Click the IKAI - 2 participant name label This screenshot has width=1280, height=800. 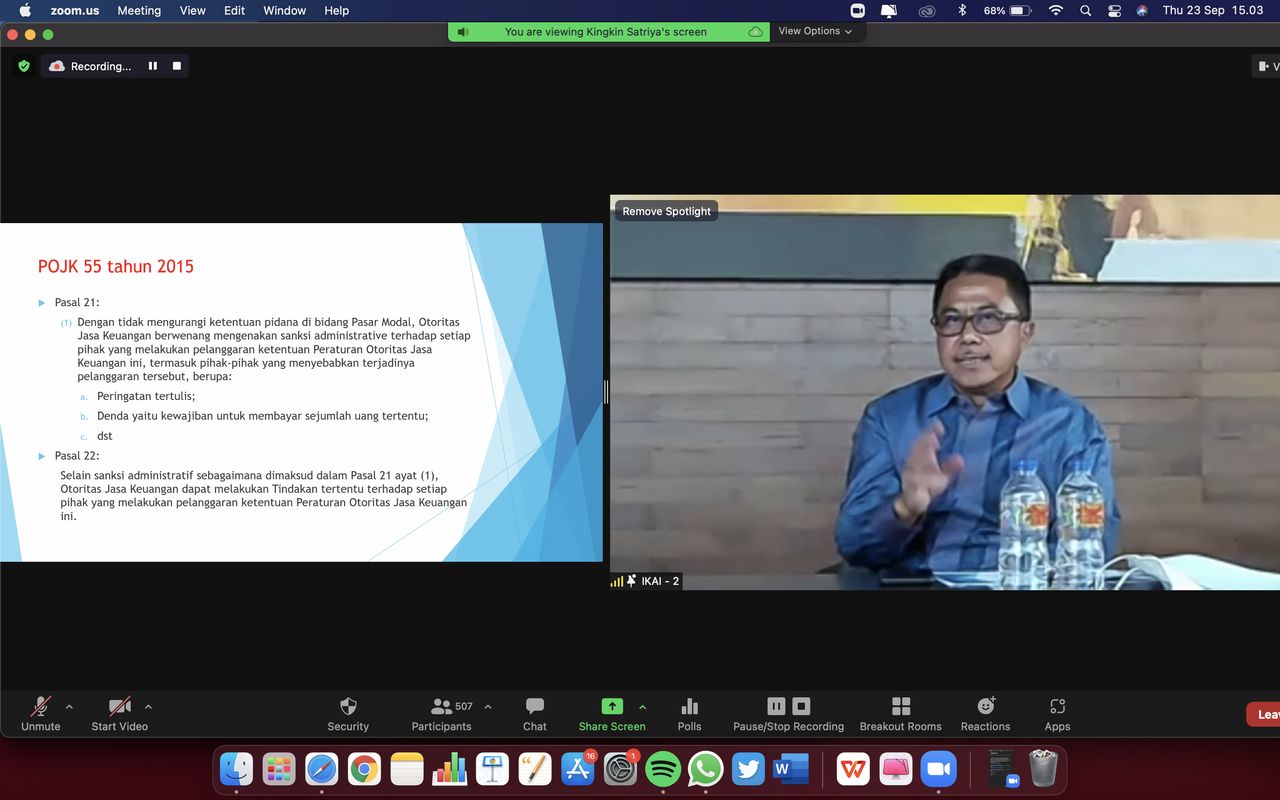[660, 581]
